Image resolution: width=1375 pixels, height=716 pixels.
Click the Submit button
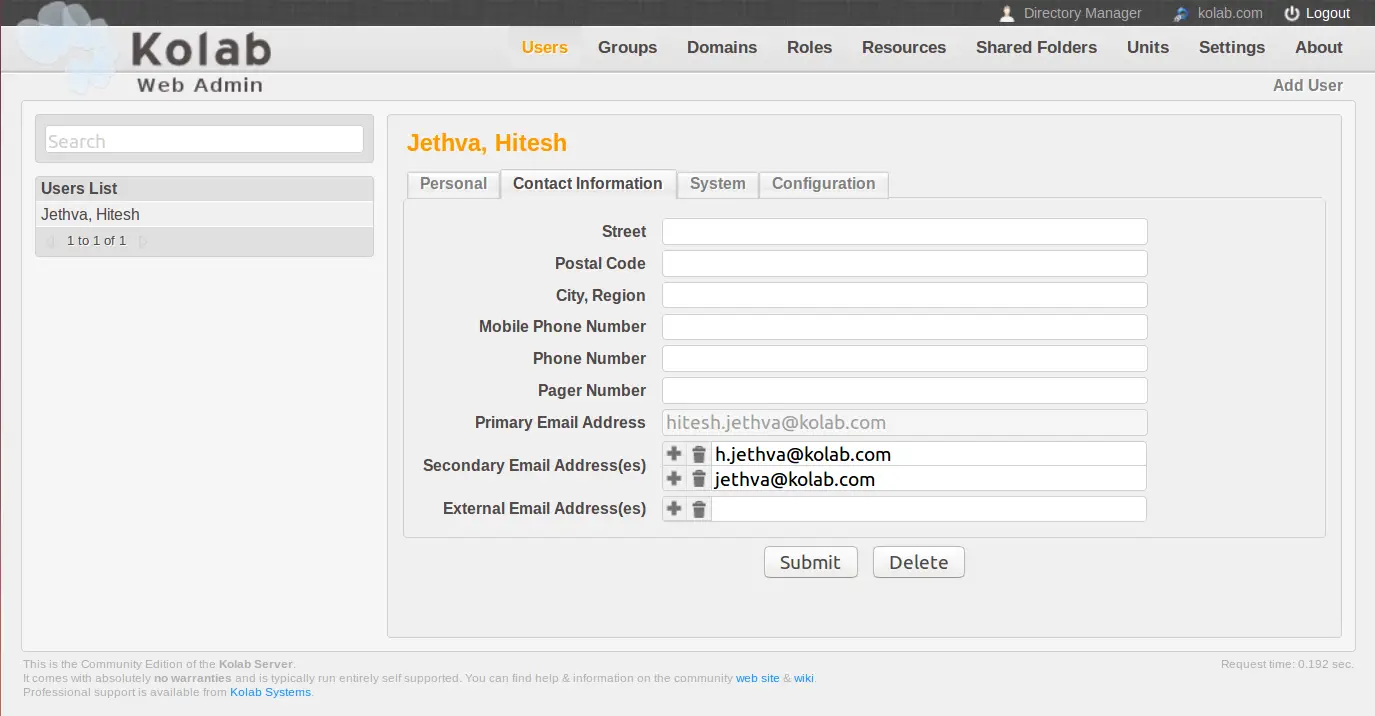pos(810,562)
